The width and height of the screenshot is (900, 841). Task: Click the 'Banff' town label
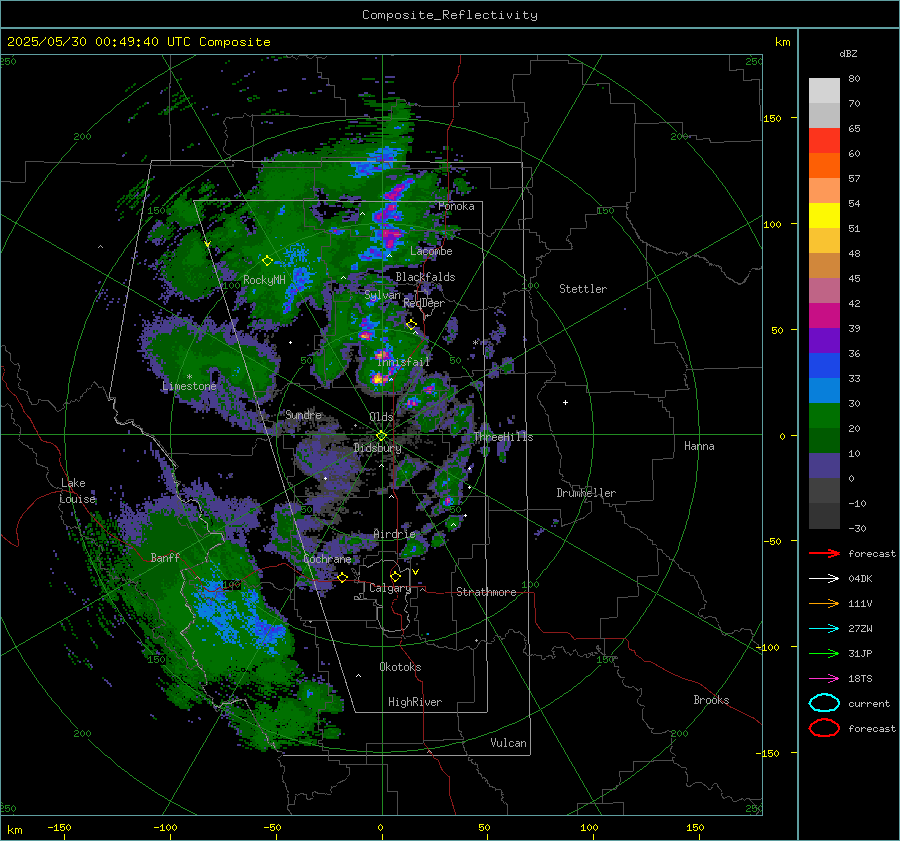(165, 557)
